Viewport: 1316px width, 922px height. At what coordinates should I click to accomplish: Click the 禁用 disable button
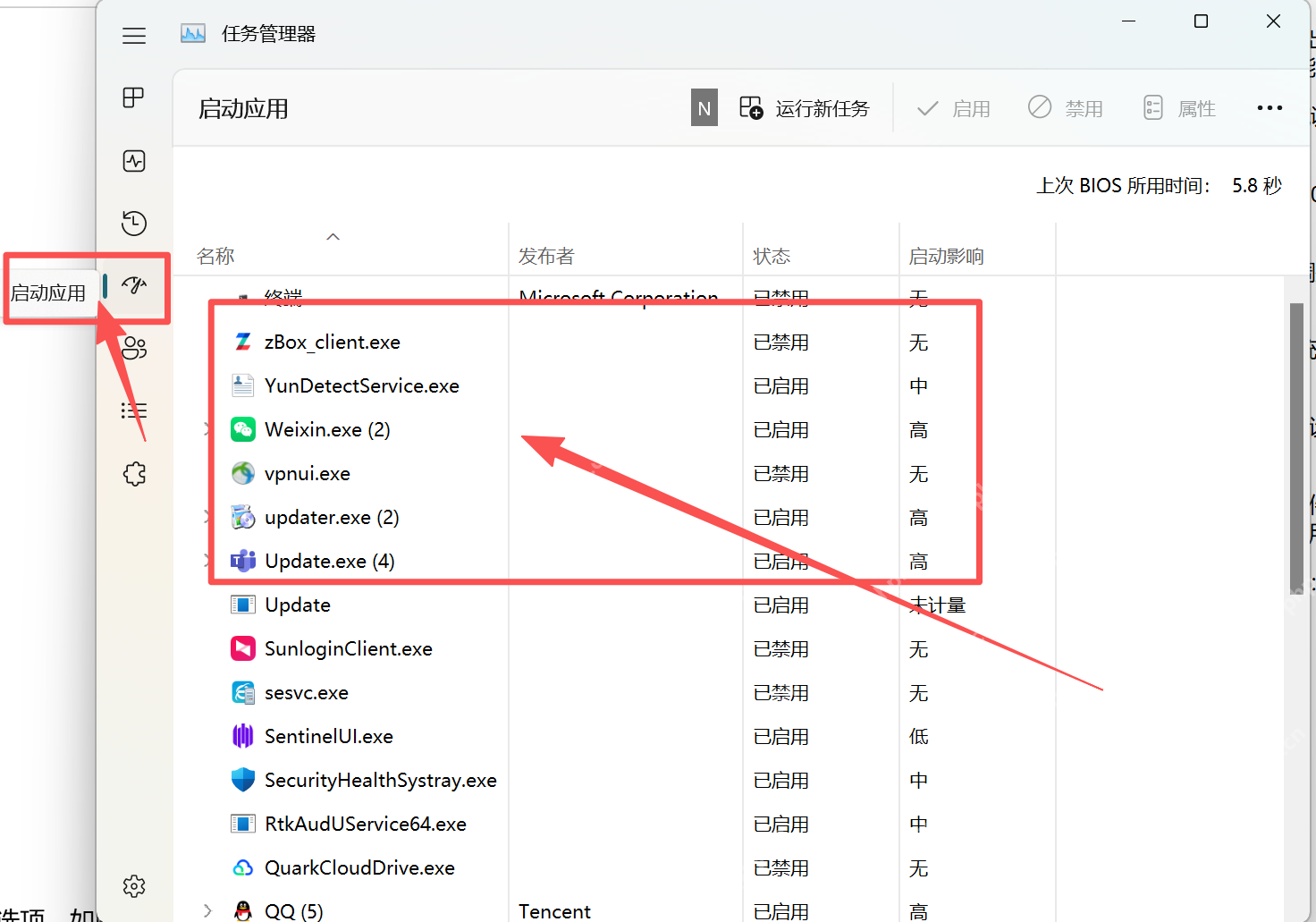click(x=1066, y=108)
